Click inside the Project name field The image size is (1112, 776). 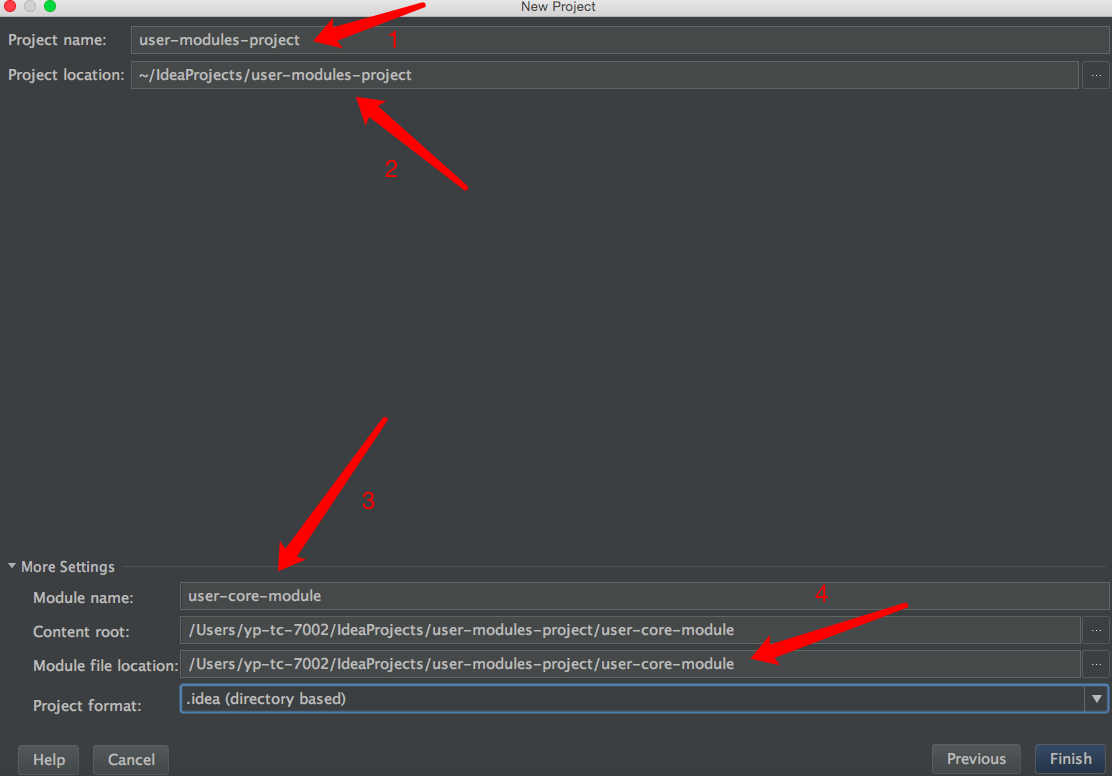click(500, 40)
